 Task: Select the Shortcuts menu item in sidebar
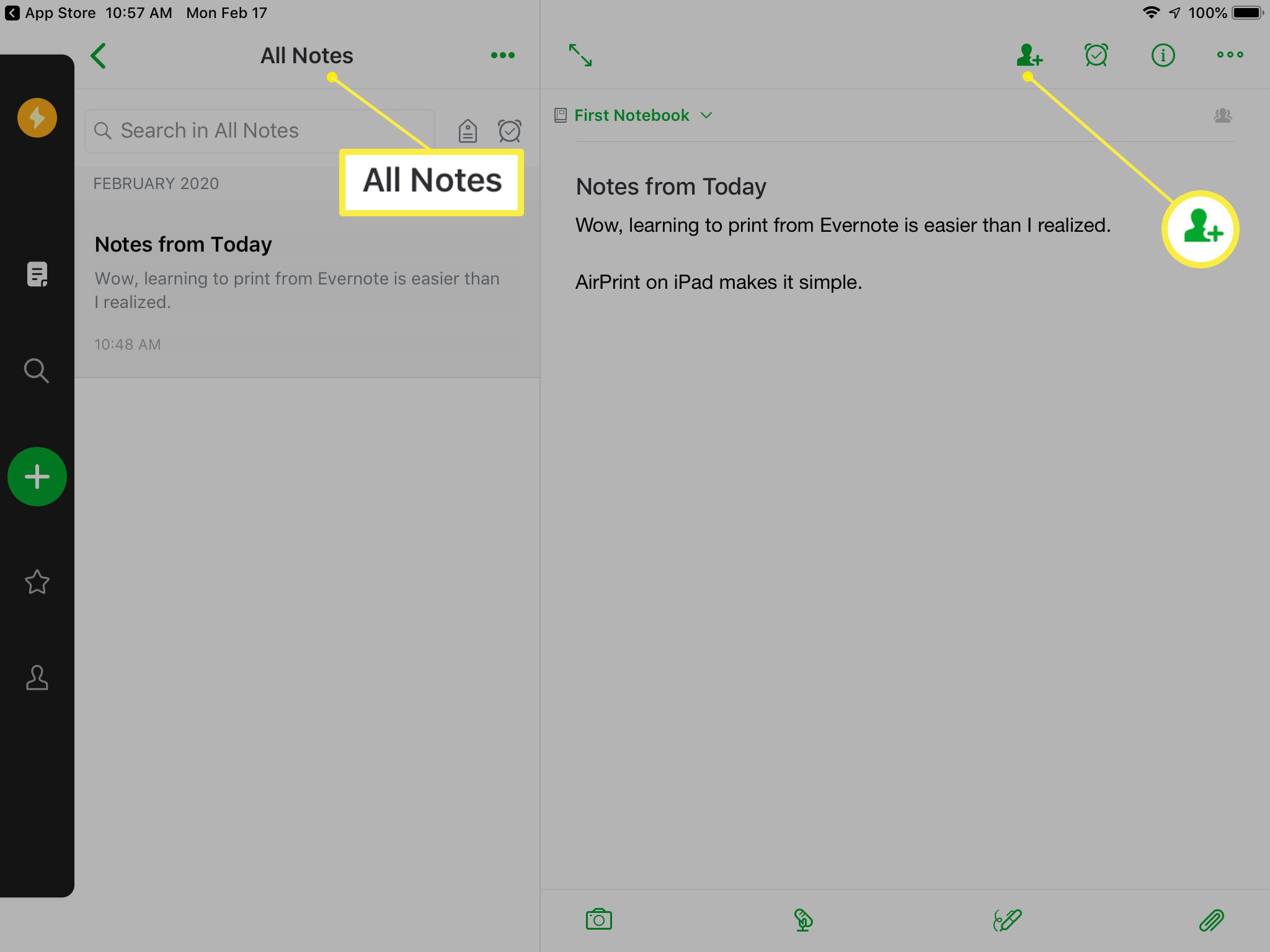pos(37,581)
